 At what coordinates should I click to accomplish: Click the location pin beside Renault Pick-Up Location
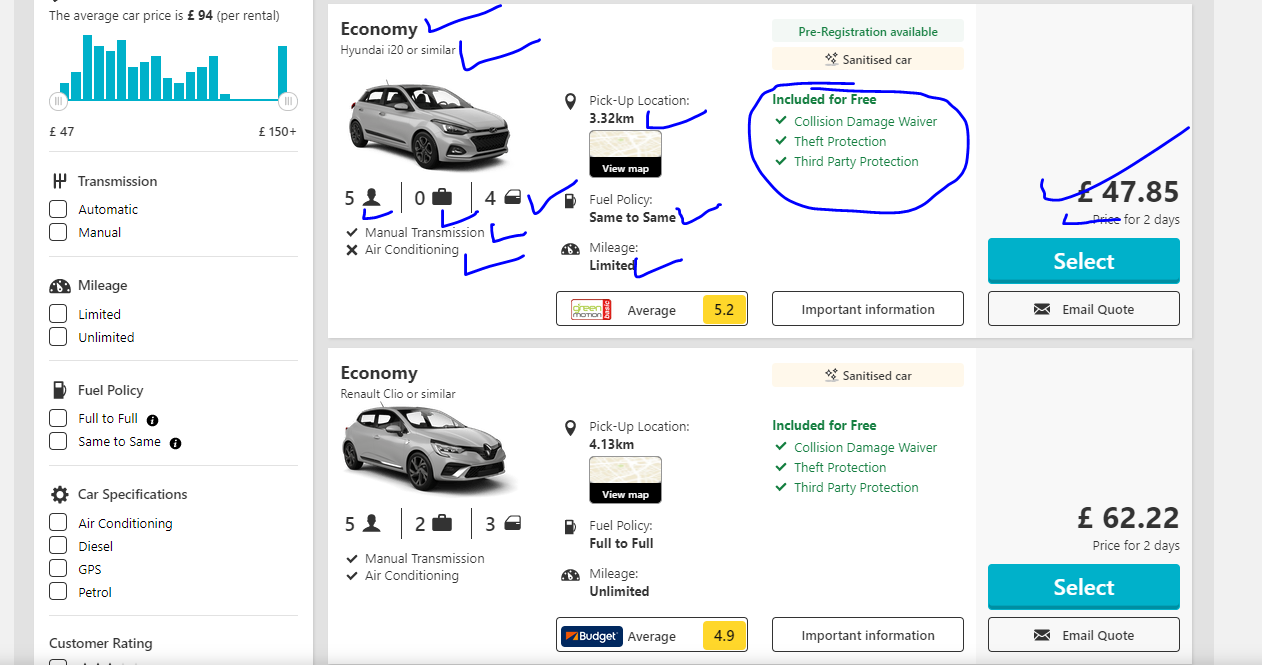point(570,428)
